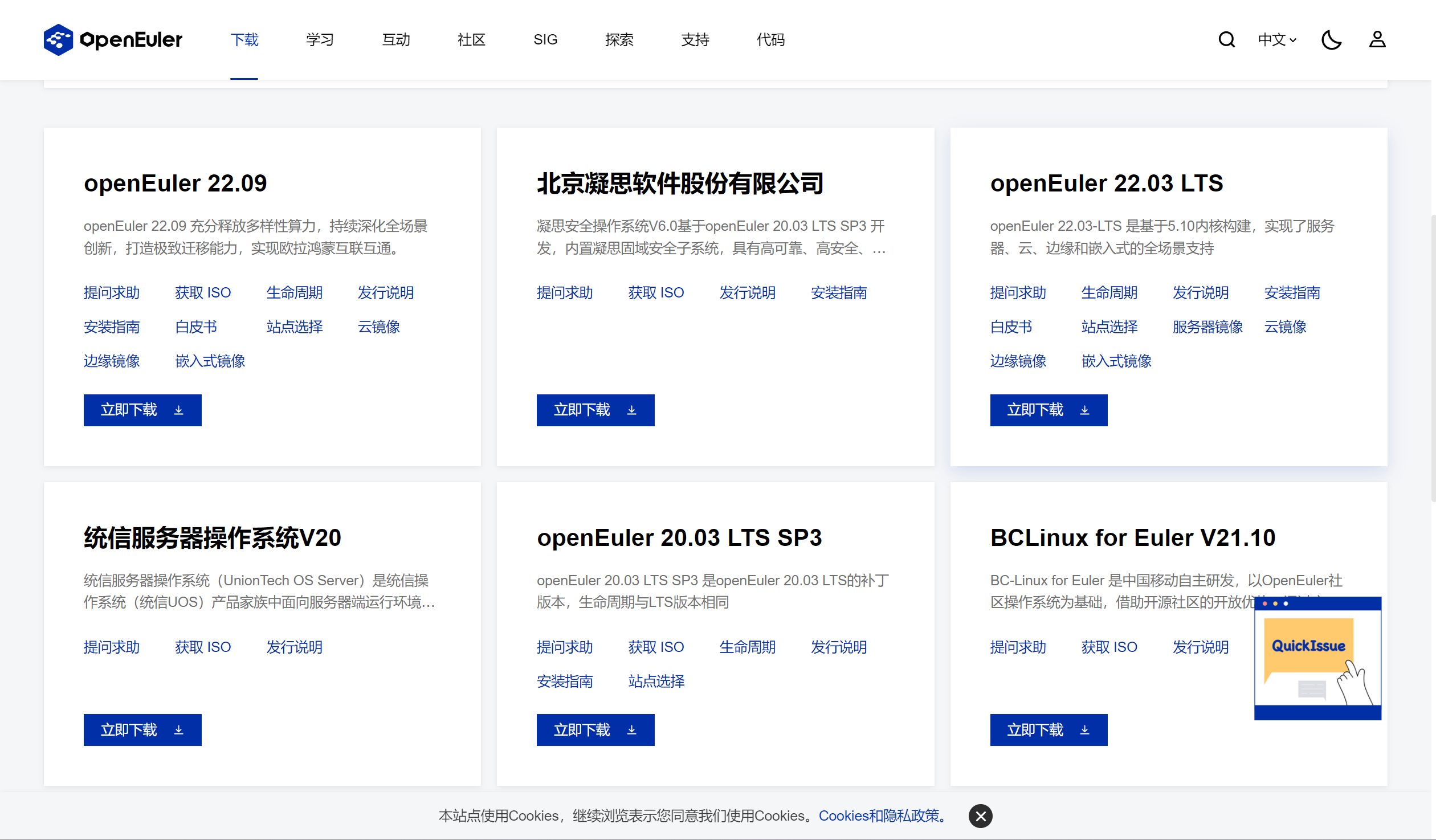Open 嵌入式镜像 under openEuler 22.09
The width and height of the screenshot is (1436, 840).
210,361
